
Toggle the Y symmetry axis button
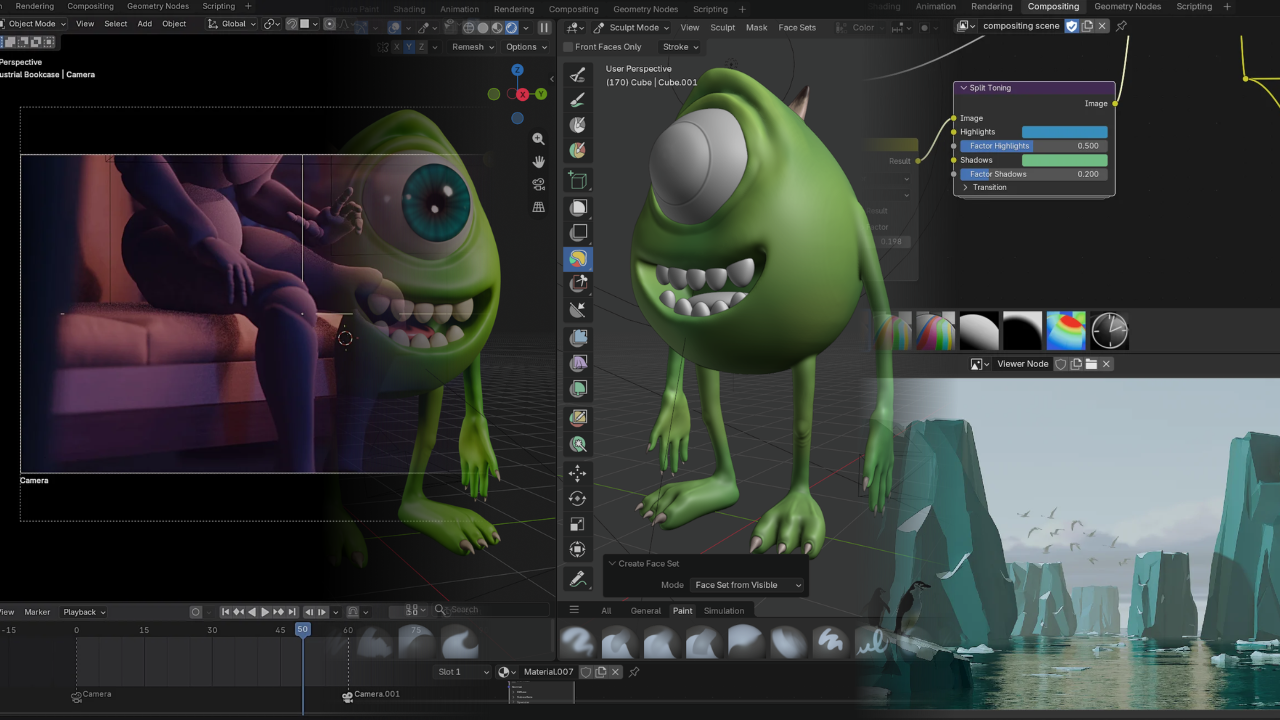(x=409, y=47)
